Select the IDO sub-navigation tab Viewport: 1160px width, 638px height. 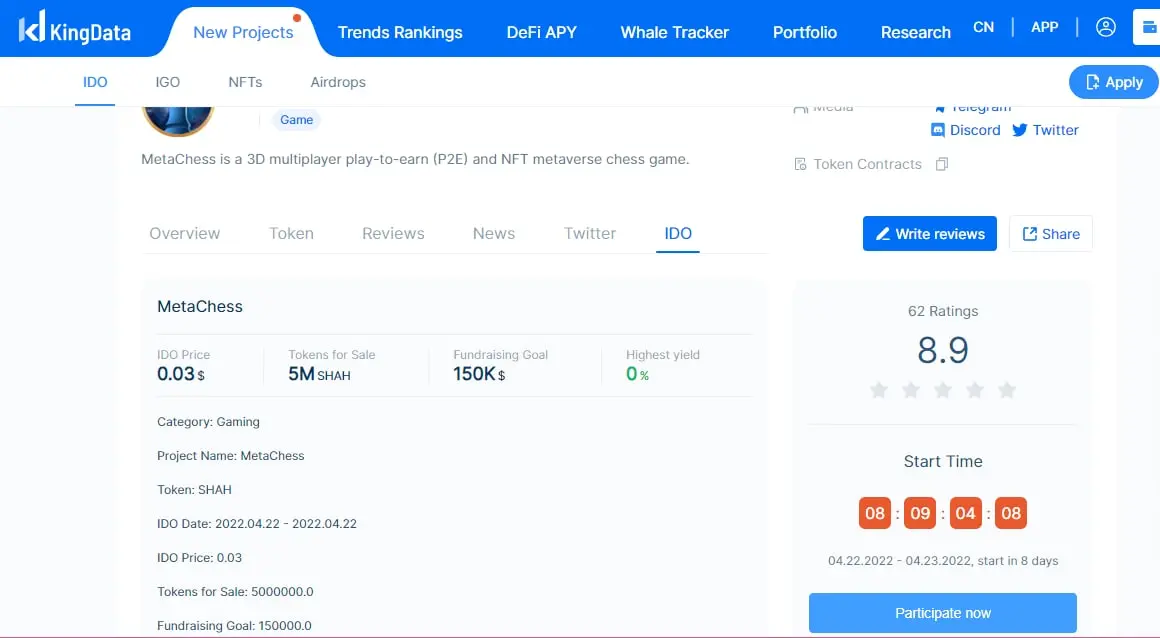95,82
